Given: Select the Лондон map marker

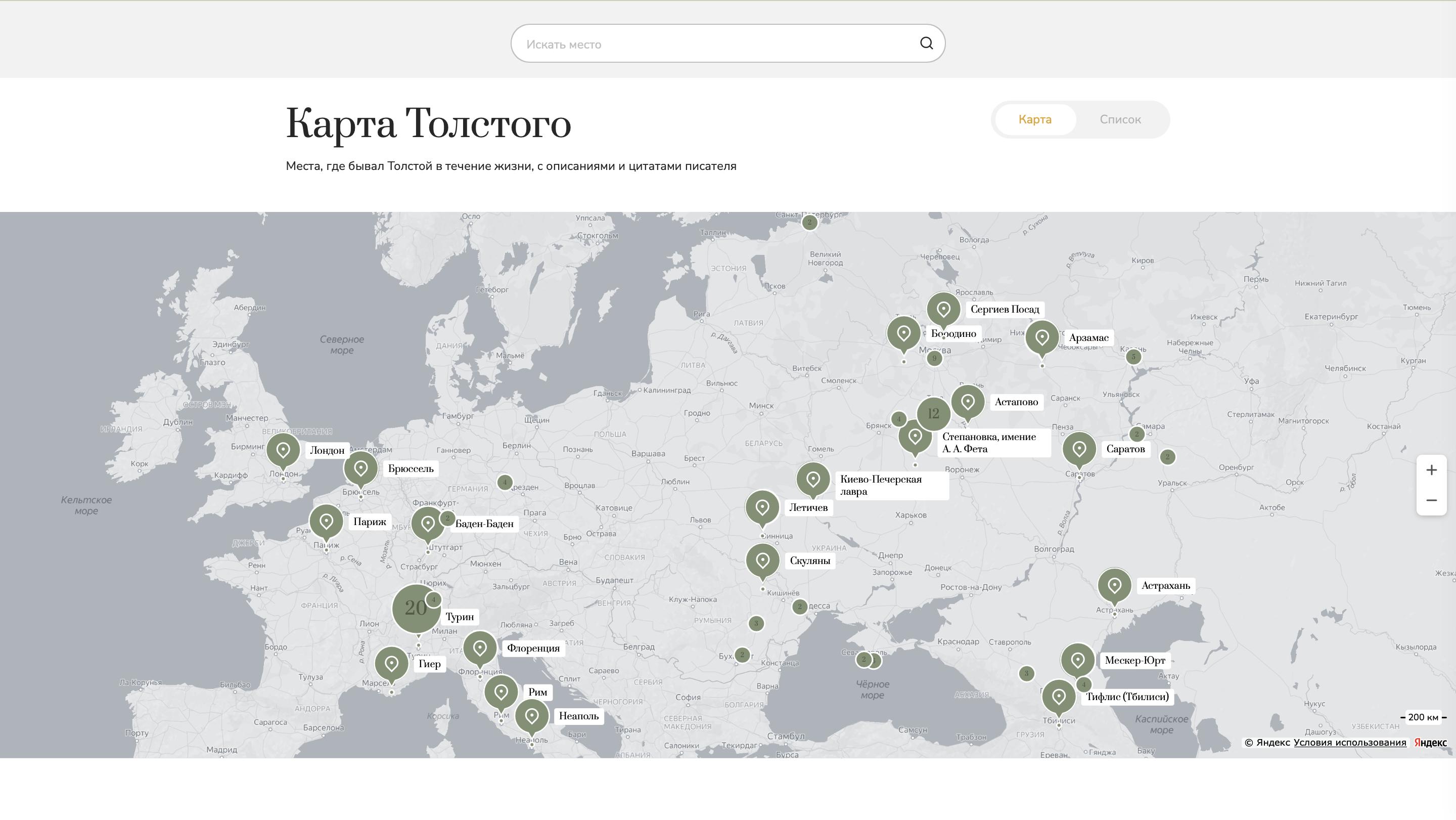Looking at the screenshot, I should 283,450.
